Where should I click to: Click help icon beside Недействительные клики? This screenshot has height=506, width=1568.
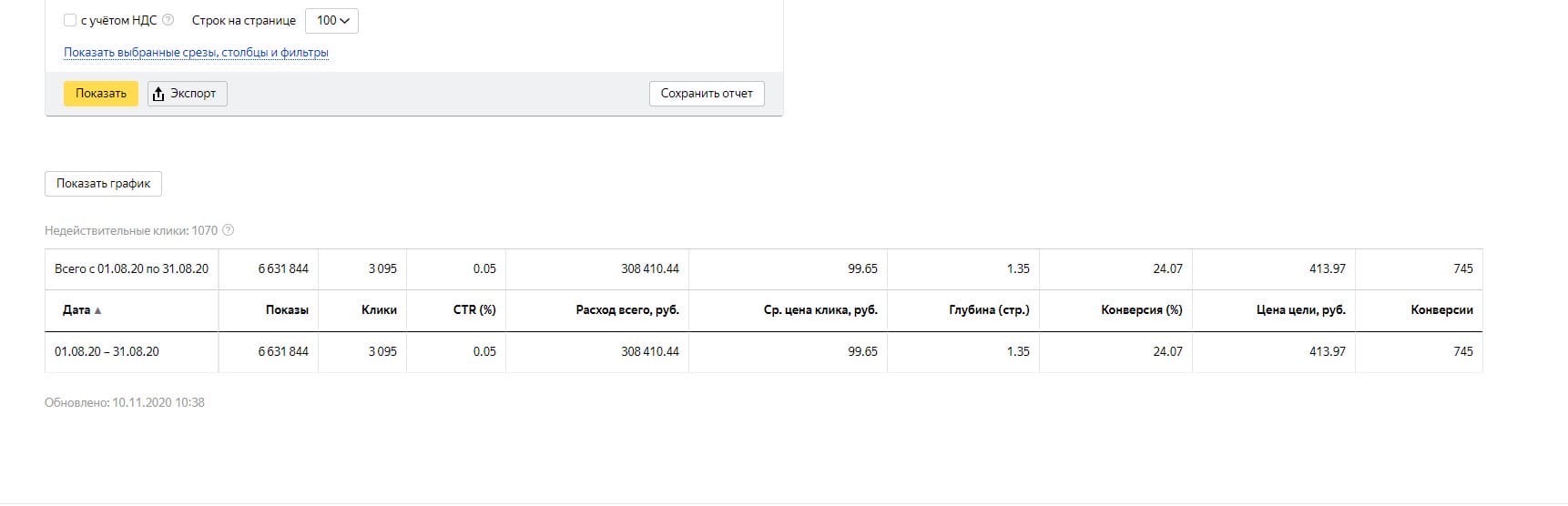(x=229, y=230)
